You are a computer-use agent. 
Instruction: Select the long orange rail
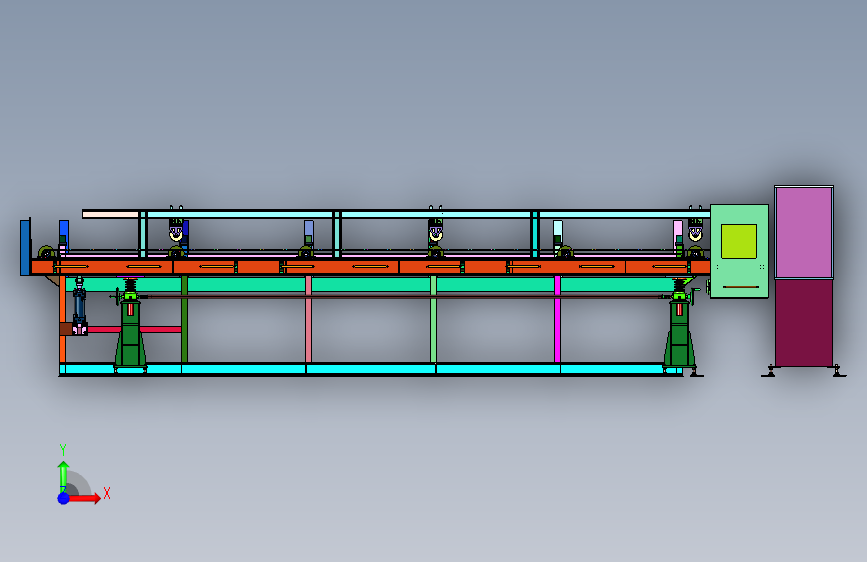pos(370,267)
